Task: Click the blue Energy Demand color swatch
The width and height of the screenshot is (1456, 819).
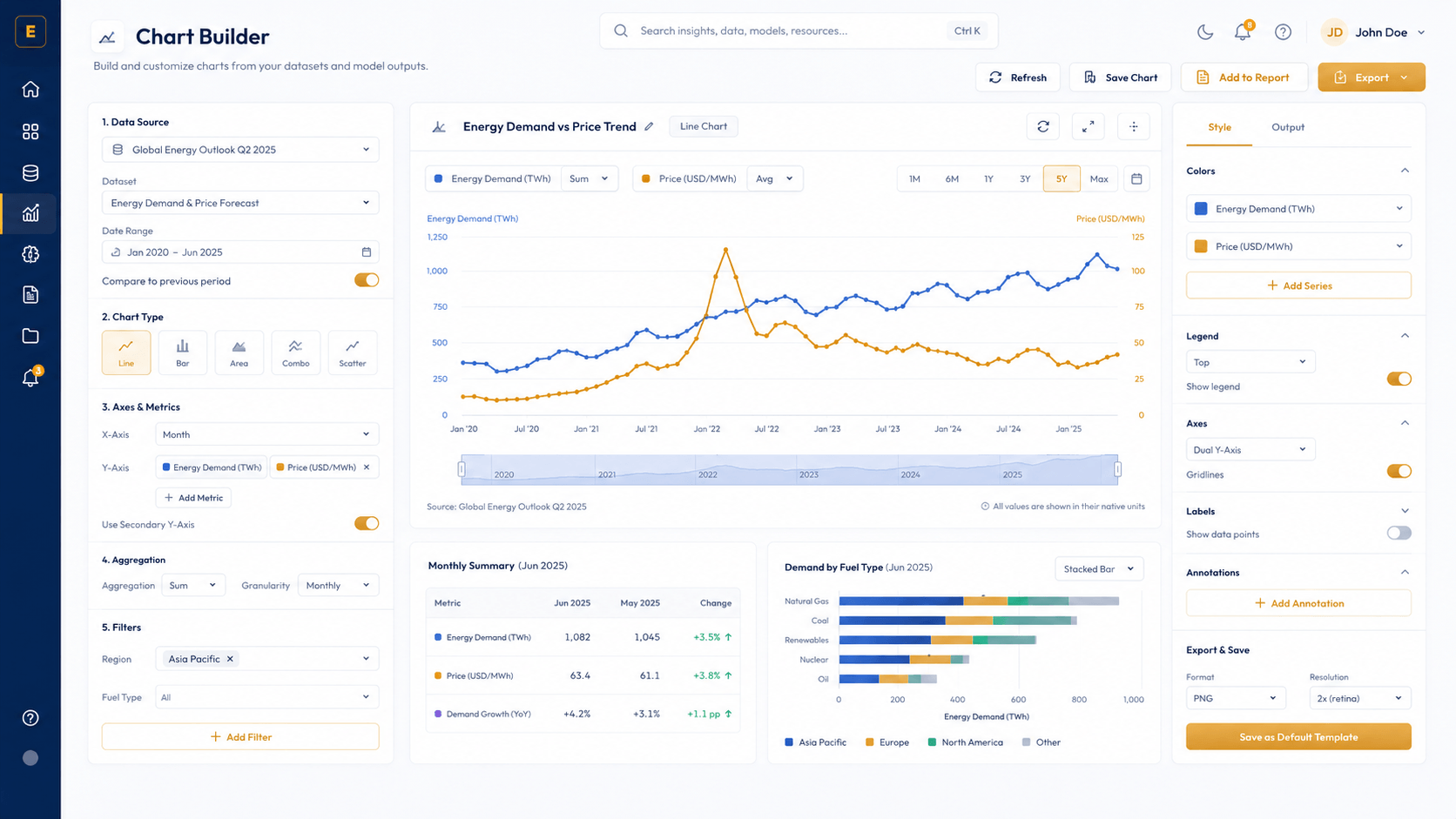Action: click(1201, 209)
